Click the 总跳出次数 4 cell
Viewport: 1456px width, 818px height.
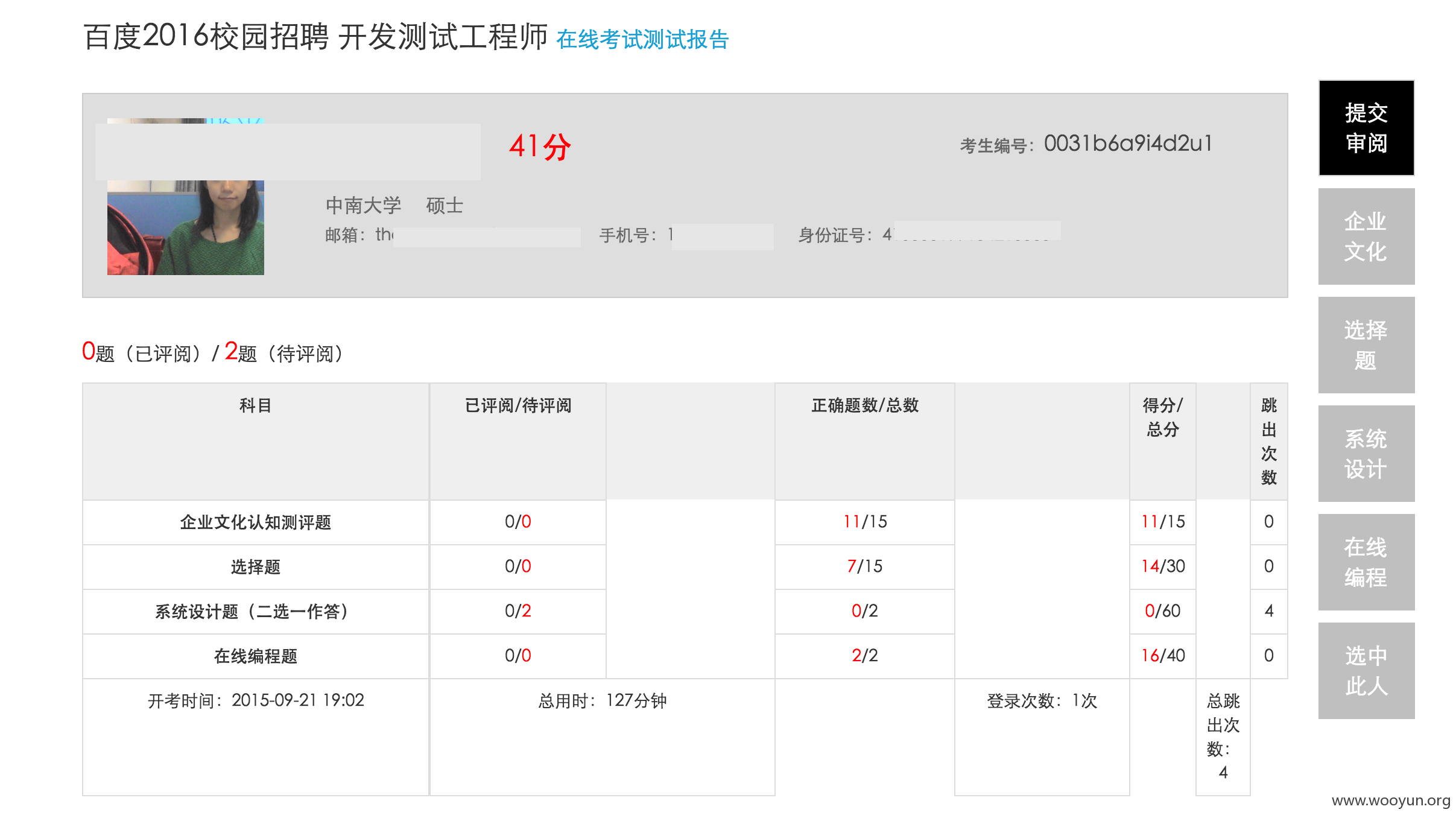[x=1223, y=737]
